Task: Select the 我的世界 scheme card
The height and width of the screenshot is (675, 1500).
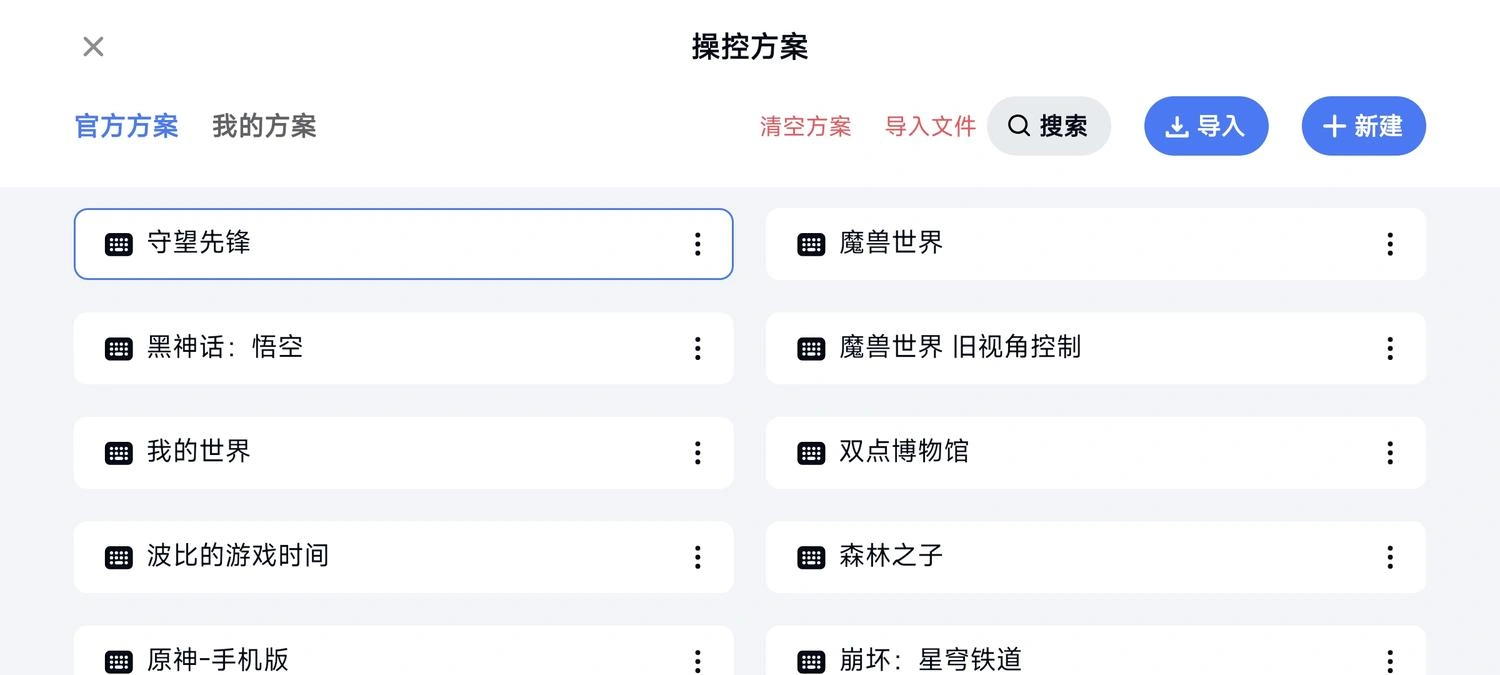Action: tap(400, 453)
